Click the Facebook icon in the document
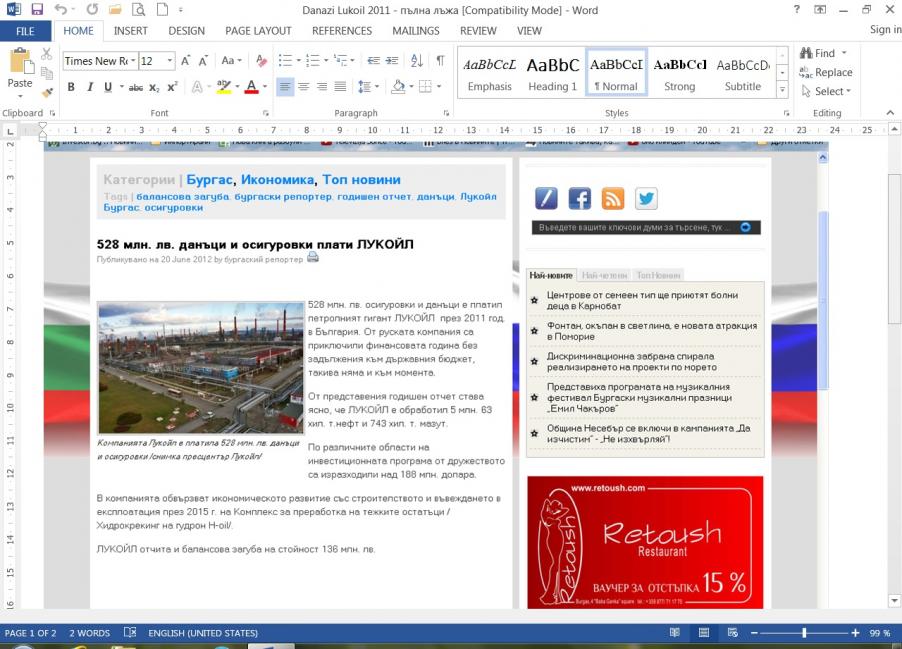902x649 pixels. 579,198
